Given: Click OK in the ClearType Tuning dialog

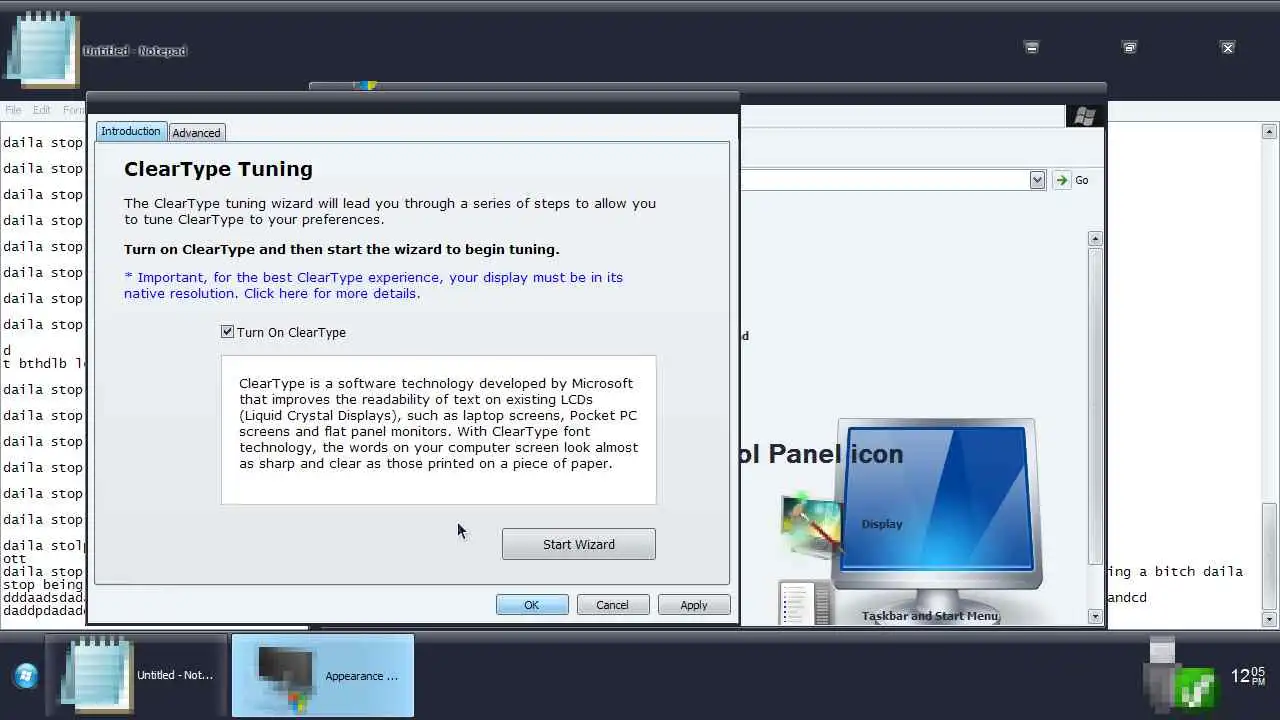Looking at the screenshot, I should click(532, 605).
